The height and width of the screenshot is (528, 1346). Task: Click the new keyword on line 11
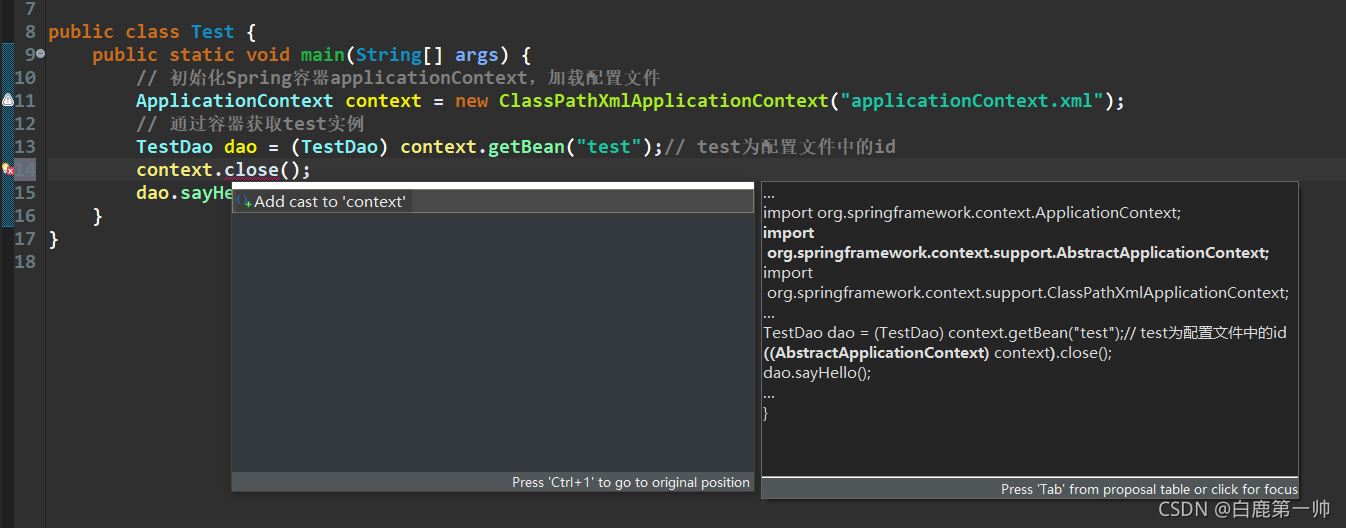(x=471, y=101)
